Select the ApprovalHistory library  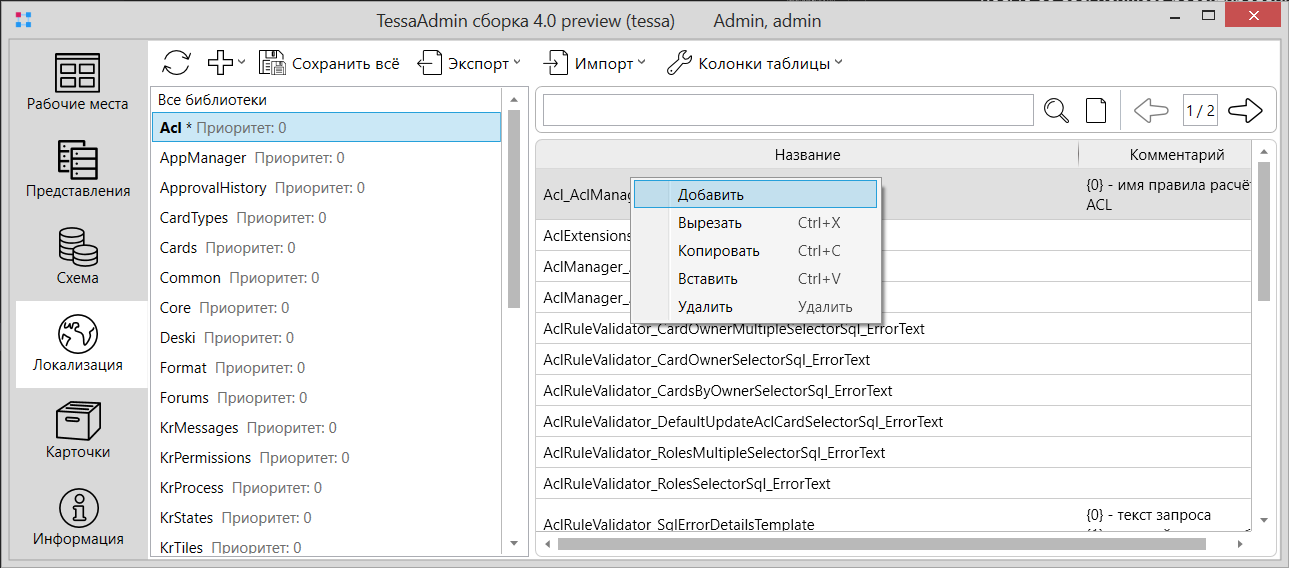click(326, 188)
